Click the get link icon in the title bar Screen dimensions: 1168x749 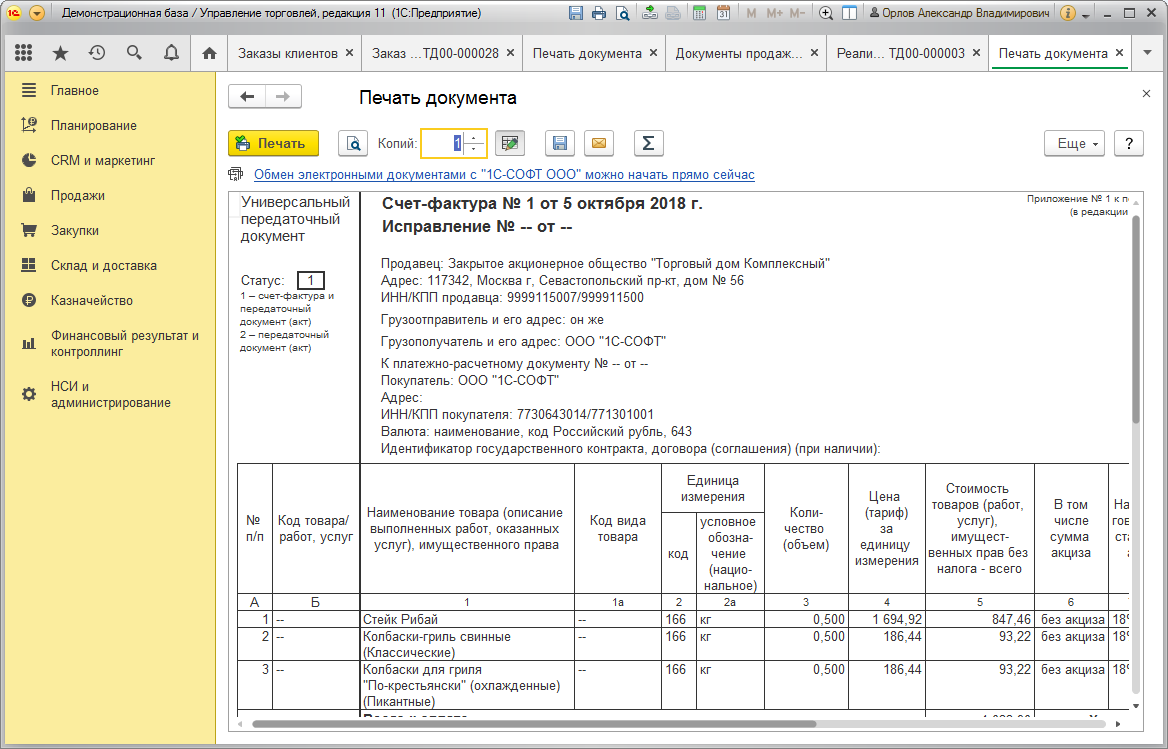click(x=650, y=13)
